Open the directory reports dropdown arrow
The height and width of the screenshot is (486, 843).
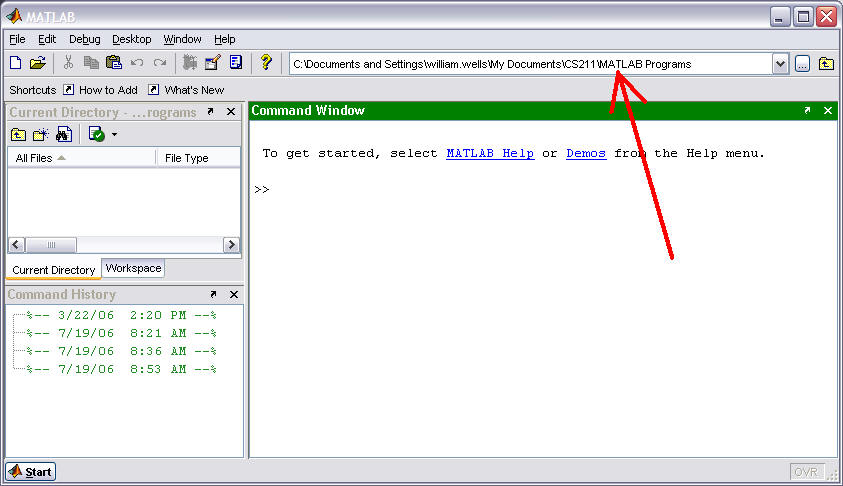pos(115,134)
